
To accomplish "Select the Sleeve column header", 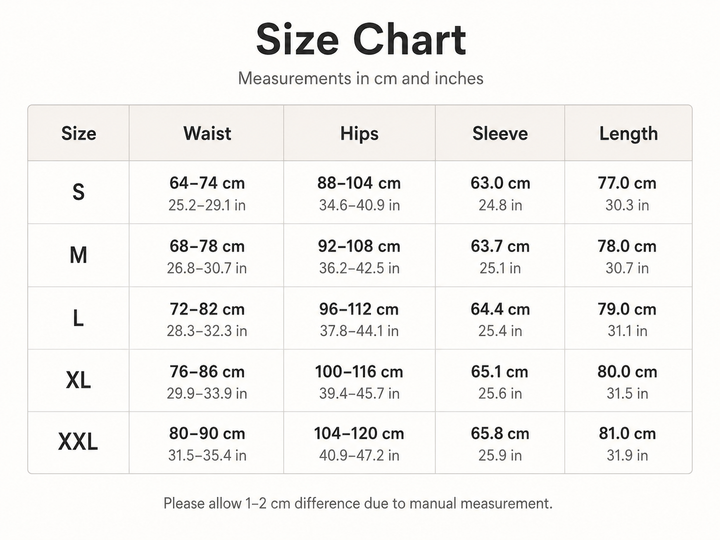I will coord(500,134).
